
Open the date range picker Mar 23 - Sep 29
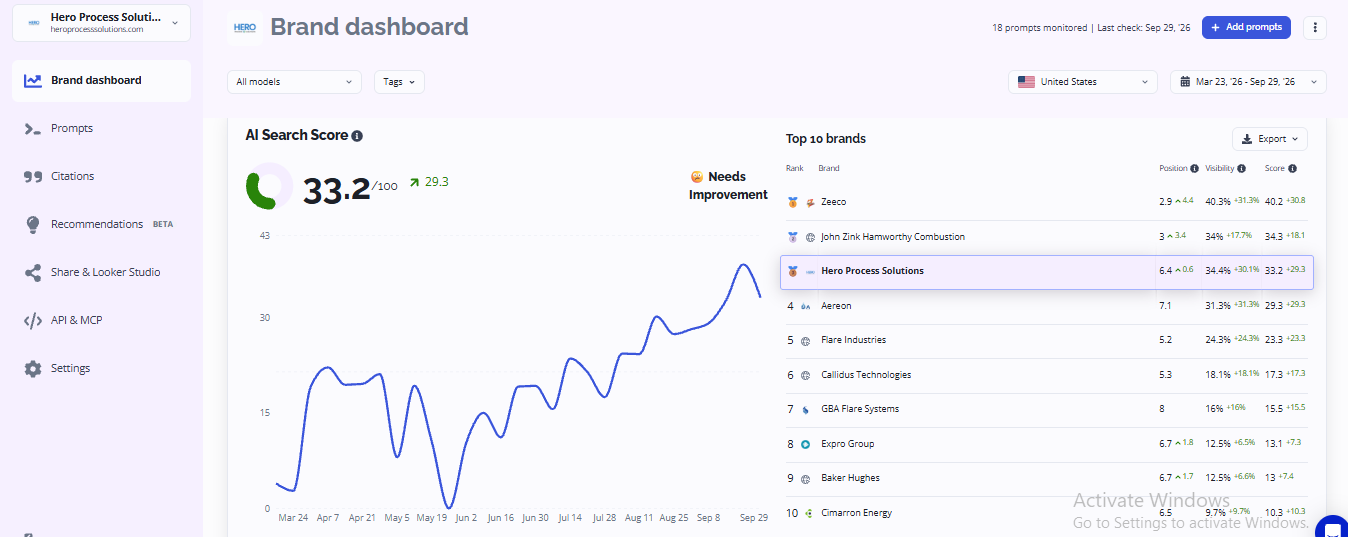pyautogui.click(x=1248, y=82)
